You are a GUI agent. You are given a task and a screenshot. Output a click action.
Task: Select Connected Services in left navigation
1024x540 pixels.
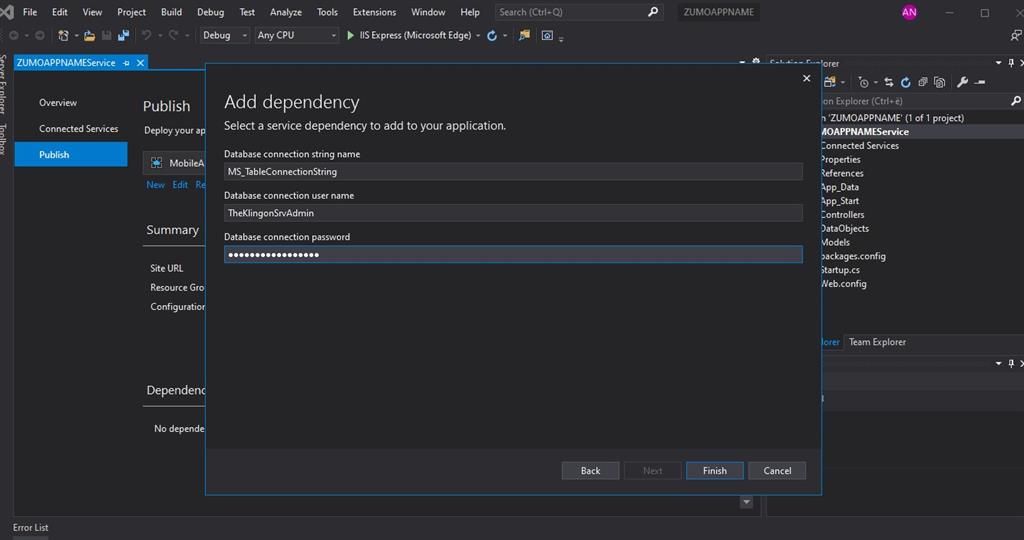78,129
